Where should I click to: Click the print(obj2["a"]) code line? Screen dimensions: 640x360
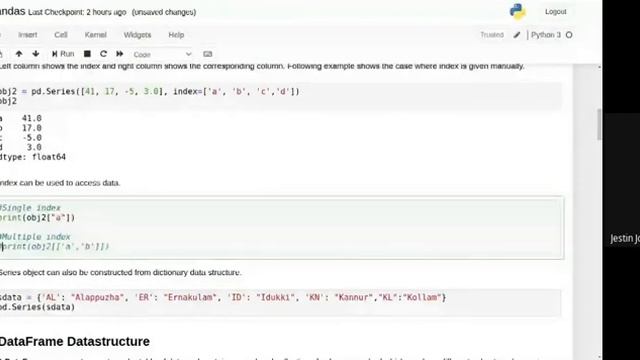(x=38, y=218)
